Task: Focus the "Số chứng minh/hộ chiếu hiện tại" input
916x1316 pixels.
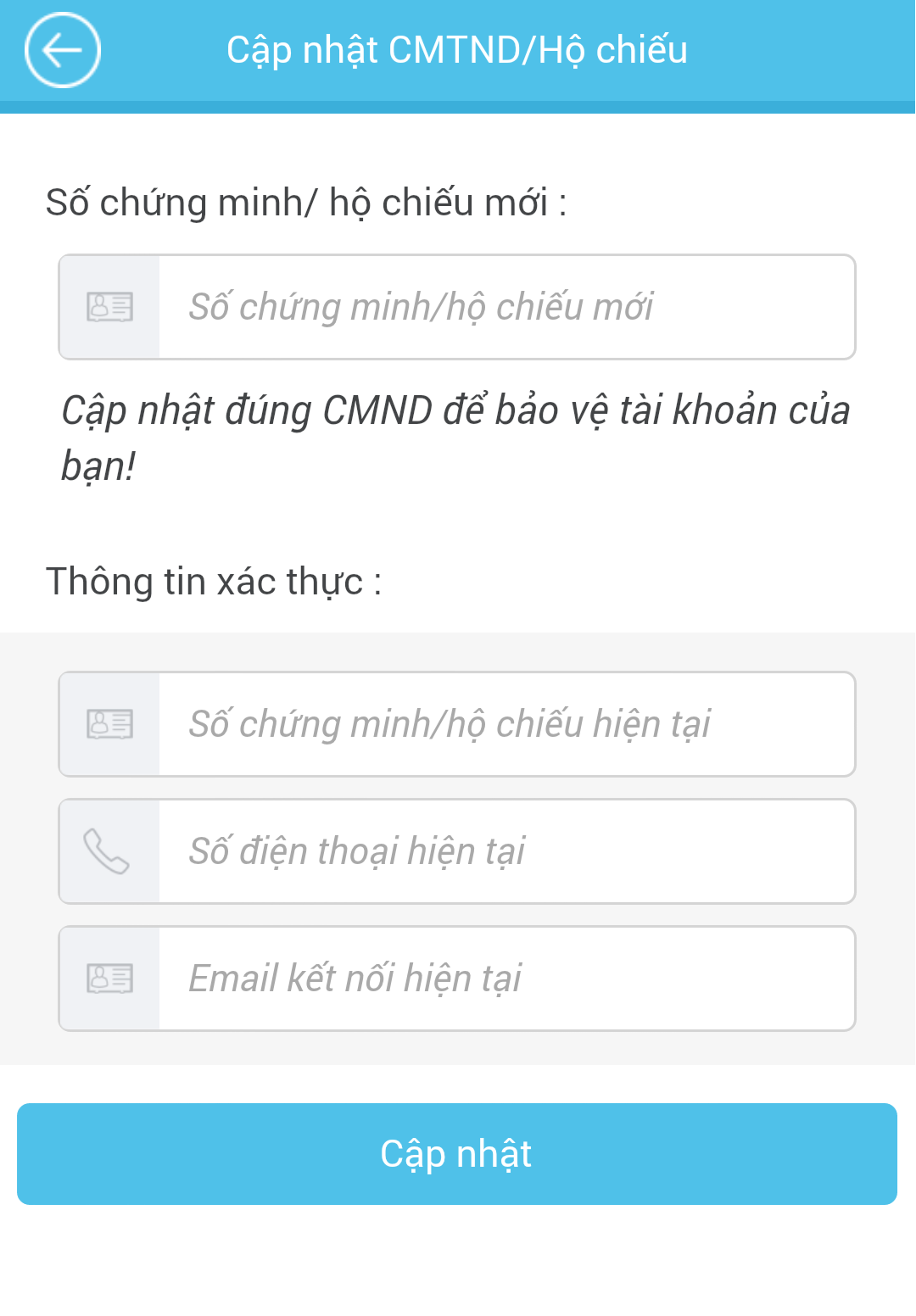Action: [505, 724]
